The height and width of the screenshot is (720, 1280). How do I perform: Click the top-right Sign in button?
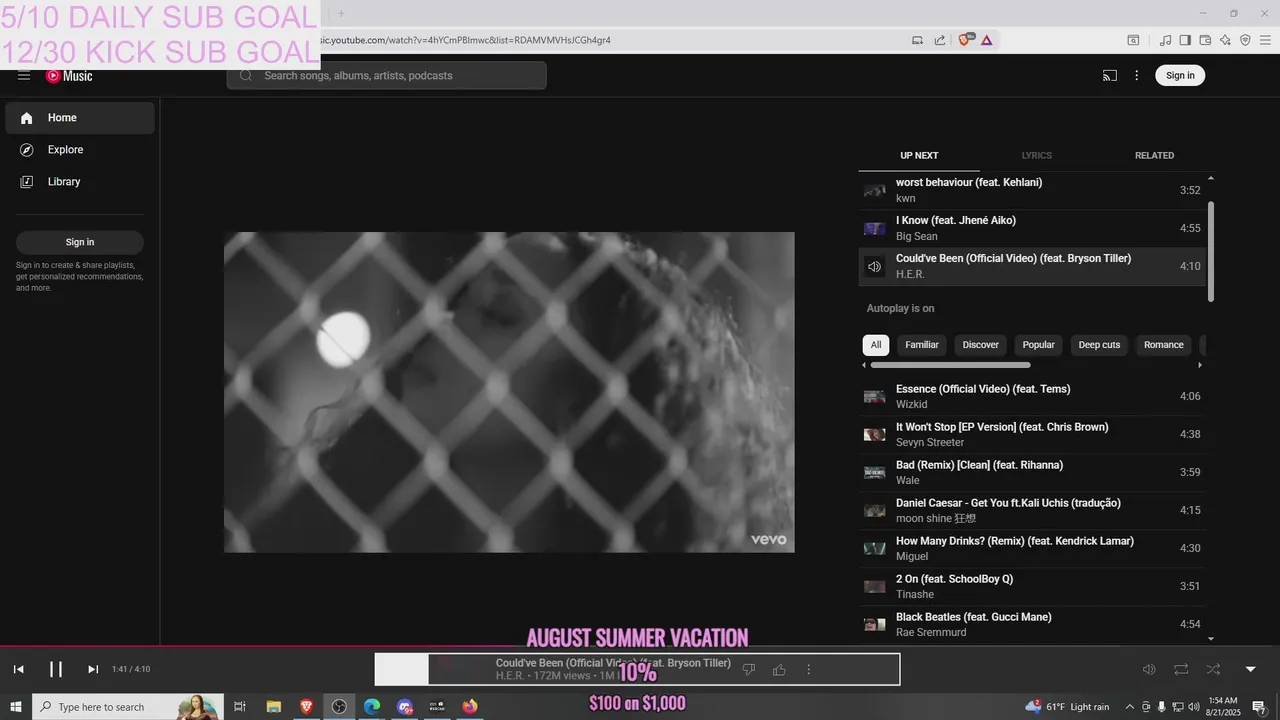pyautogui.click(x=1180, y=76)
